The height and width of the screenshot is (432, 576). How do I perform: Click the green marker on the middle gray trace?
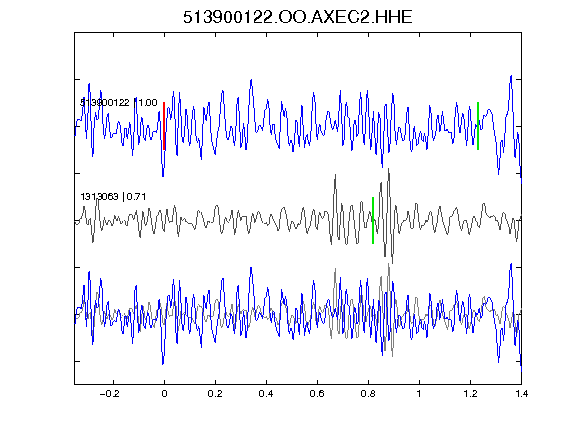point(373,220)
